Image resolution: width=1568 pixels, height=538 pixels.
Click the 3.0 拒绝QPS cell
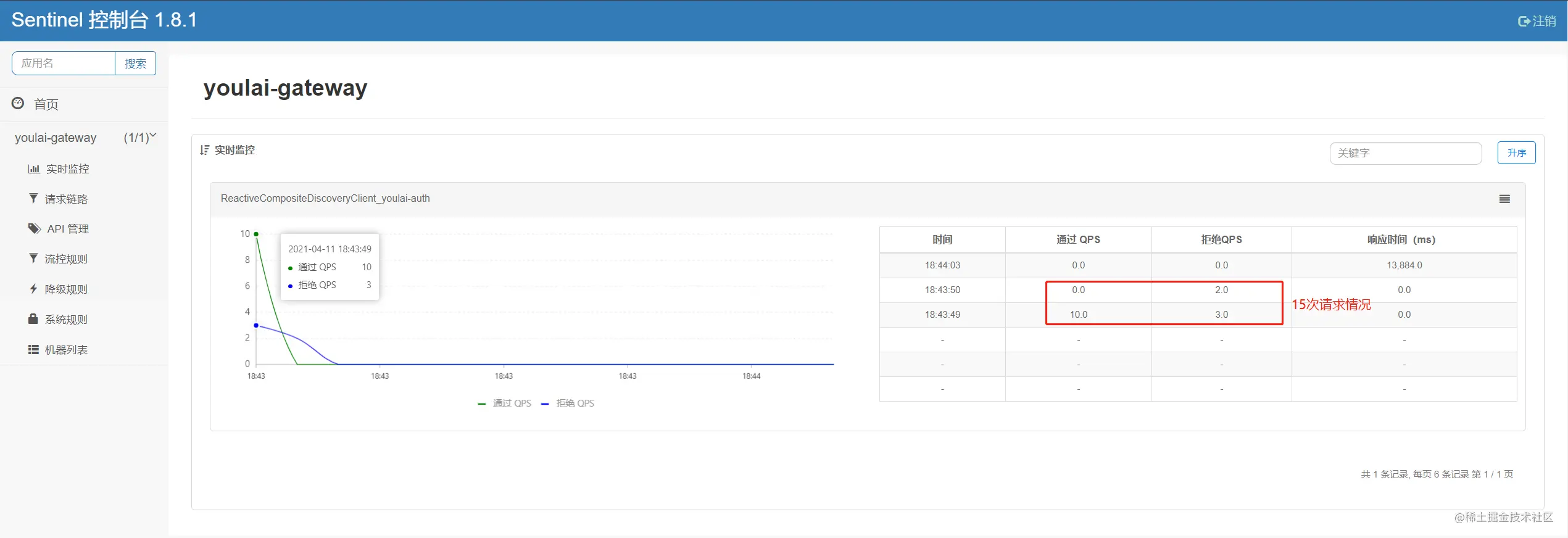[x=1221, y=315]
